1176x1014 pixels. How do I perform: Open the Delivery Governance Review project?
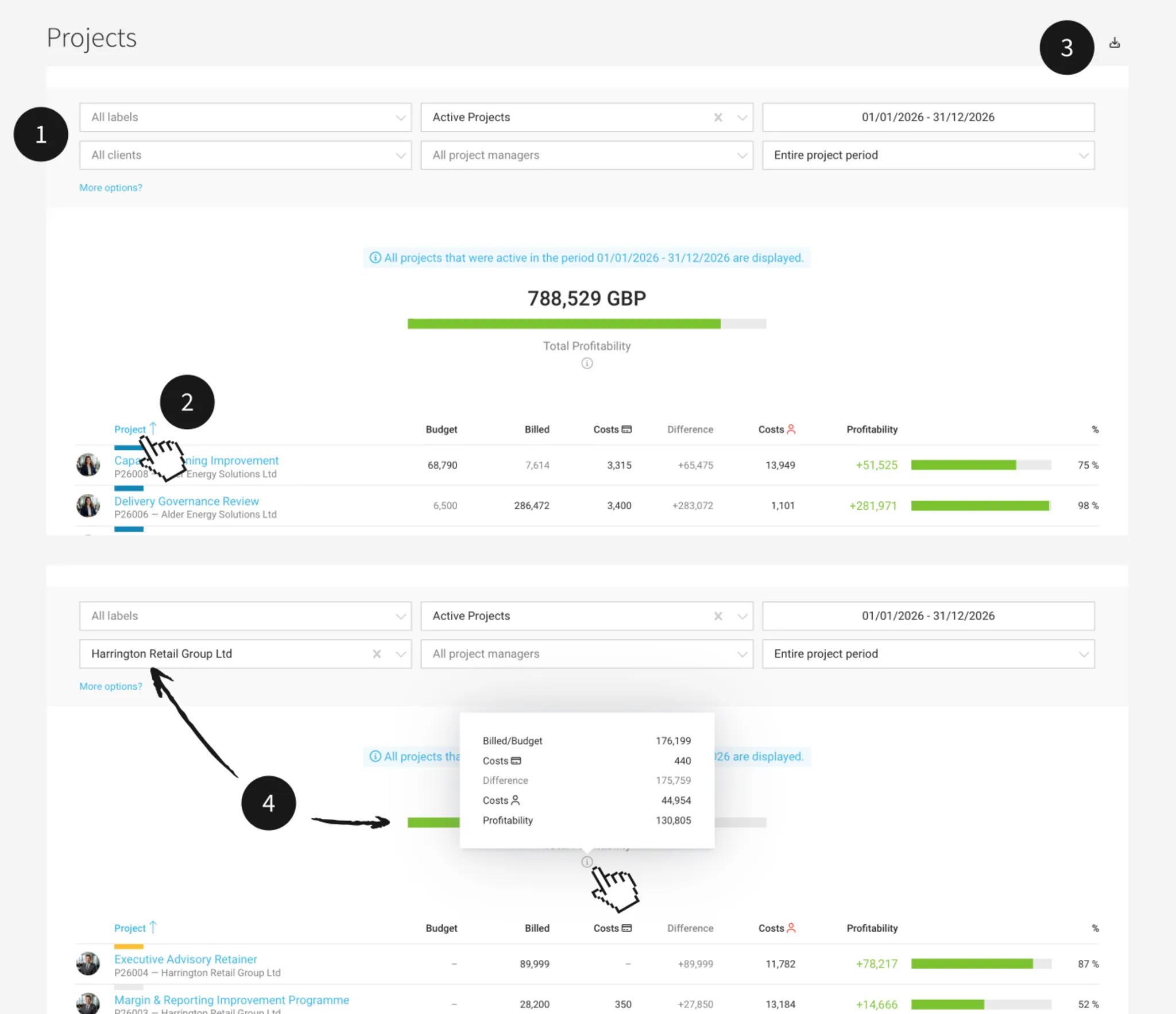click(187, 501)
